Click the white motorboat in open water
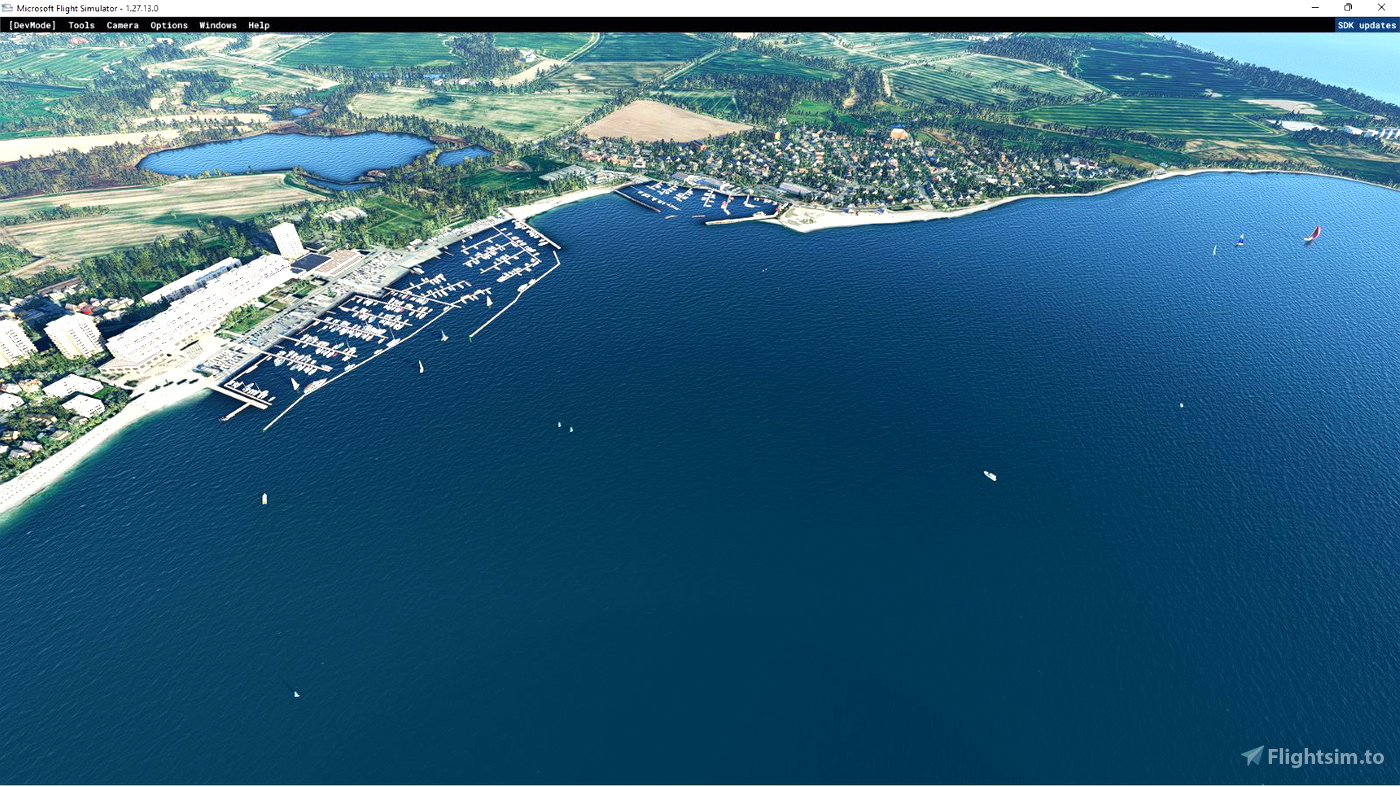The image size is (1400, 787). coord(990,476)
